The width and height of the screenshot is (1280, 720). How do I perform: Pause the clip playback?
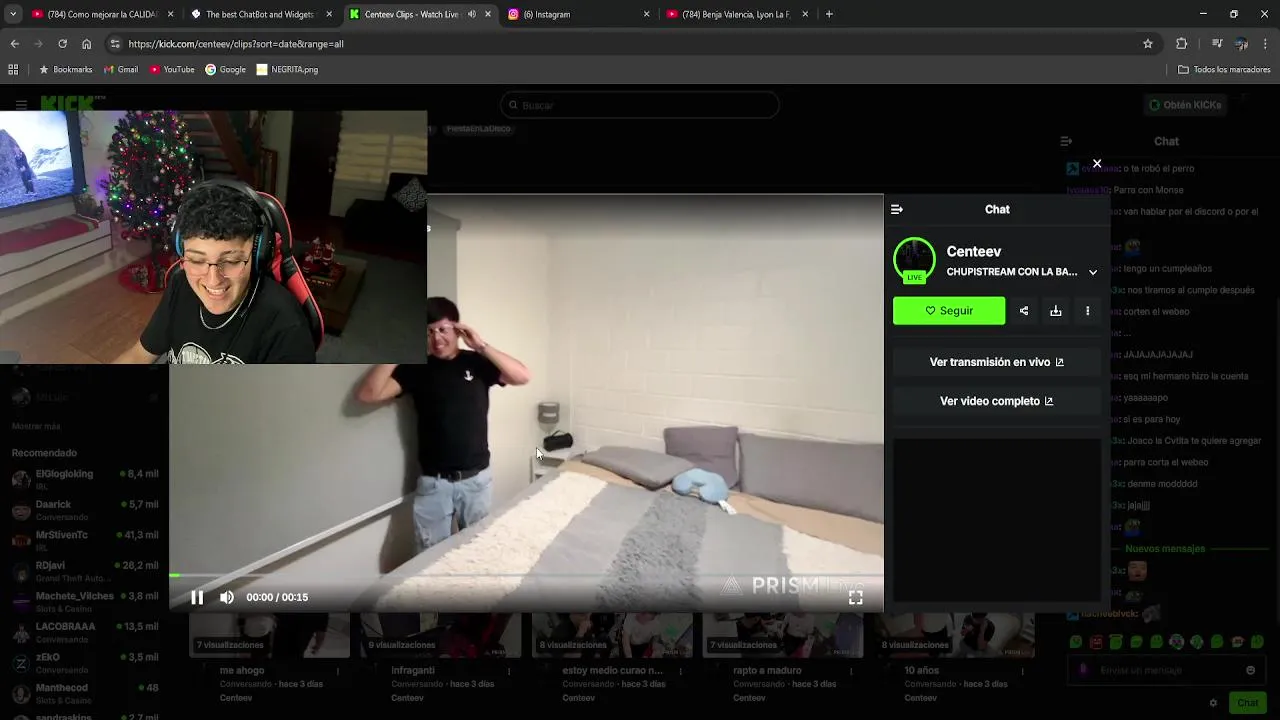pyautogui.click(x=197, y=597)
